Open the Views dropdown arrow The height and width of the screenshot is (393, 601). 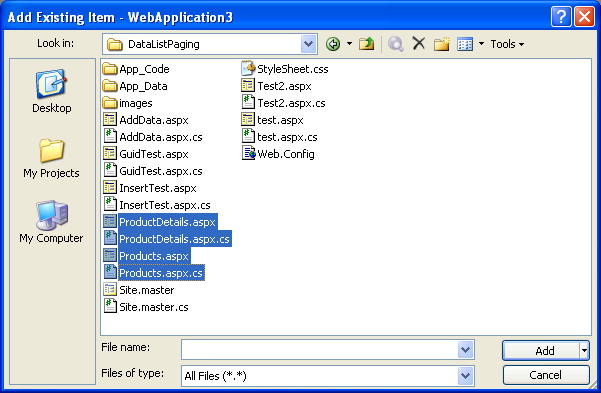coord(481,44)
